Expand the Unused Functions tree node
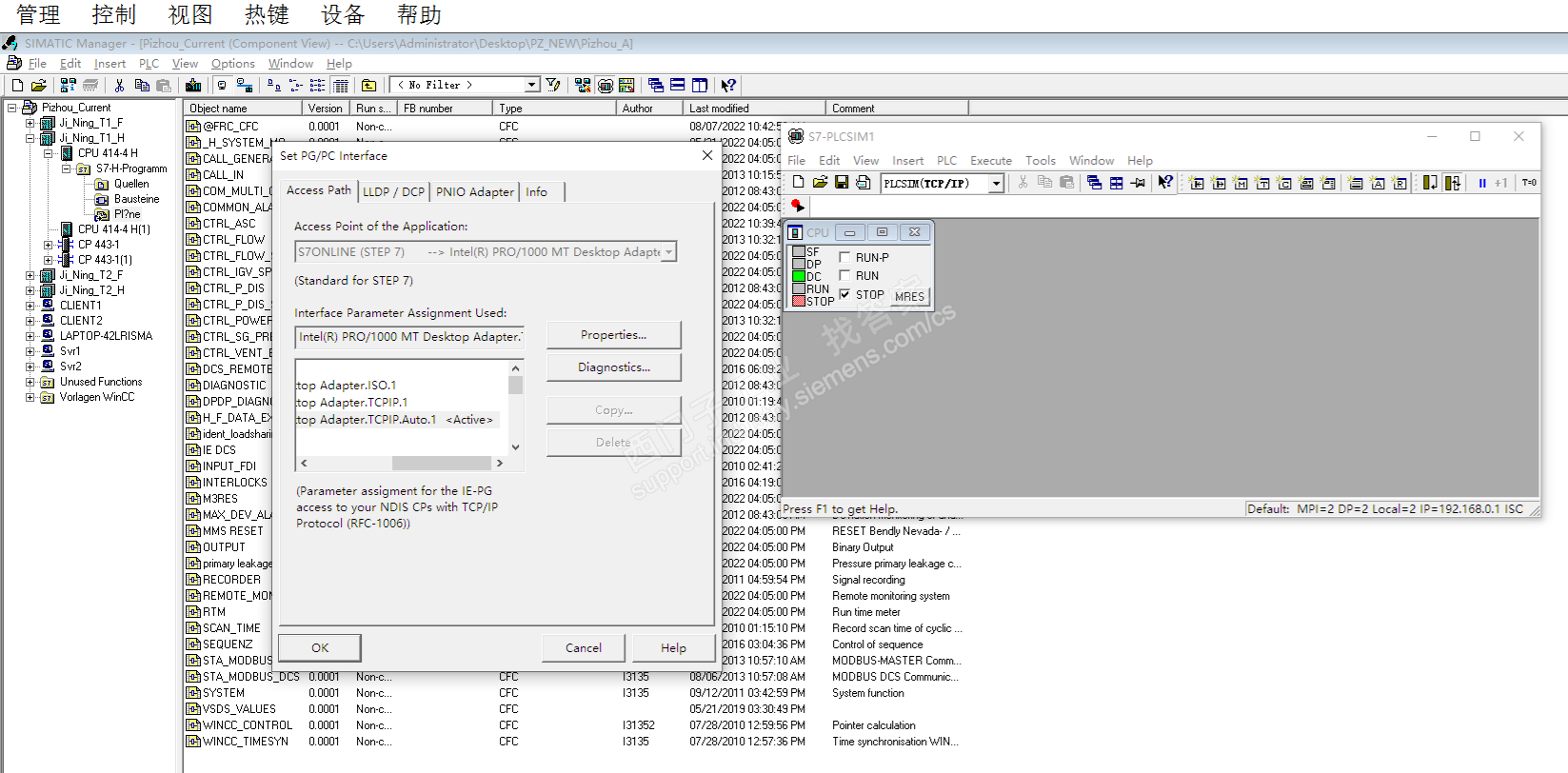Viewport: 1568px width, 773px height. 30,382
